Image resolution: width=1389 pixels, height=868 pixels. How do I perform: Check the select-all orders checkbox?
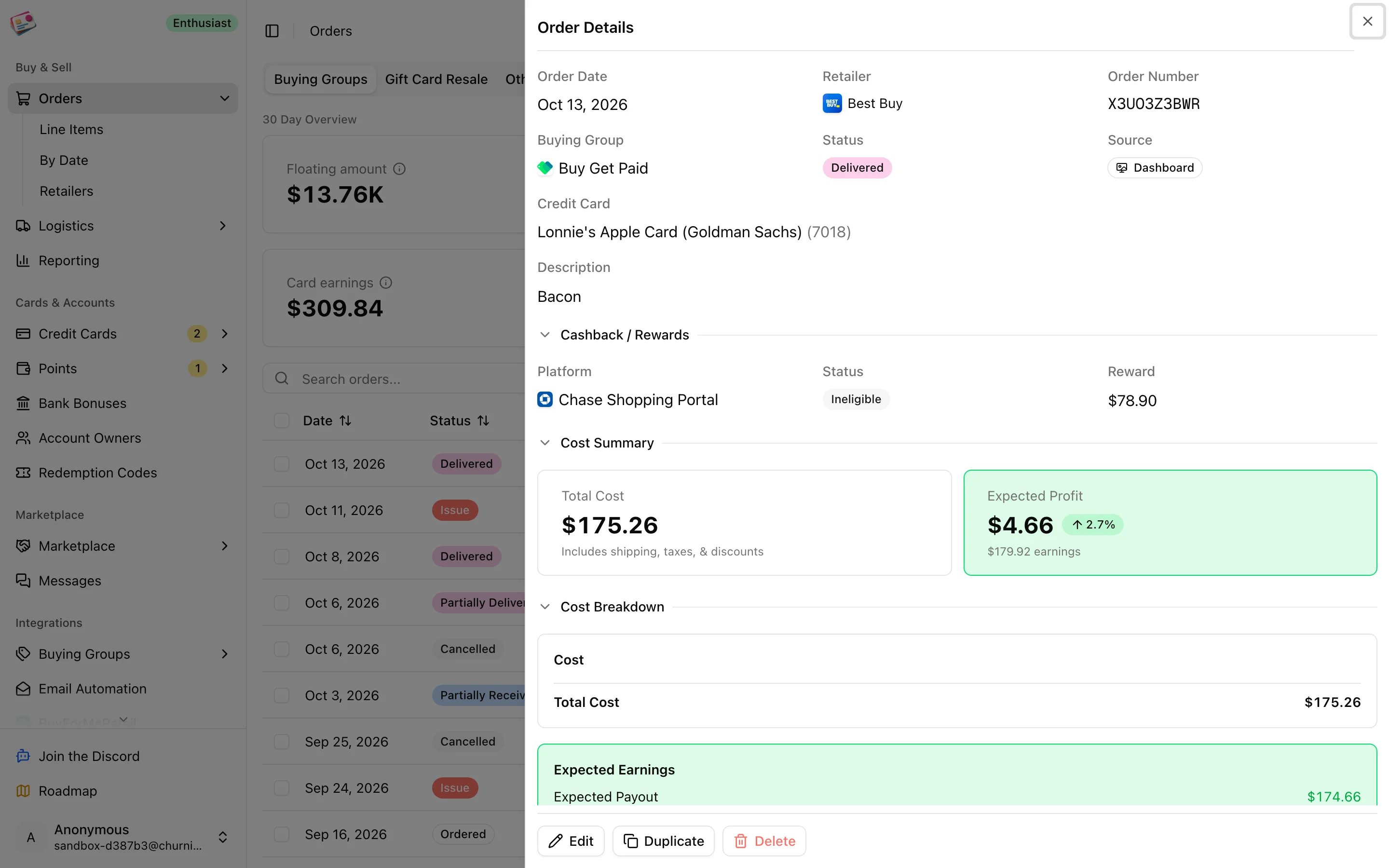(x=281, y=421)
